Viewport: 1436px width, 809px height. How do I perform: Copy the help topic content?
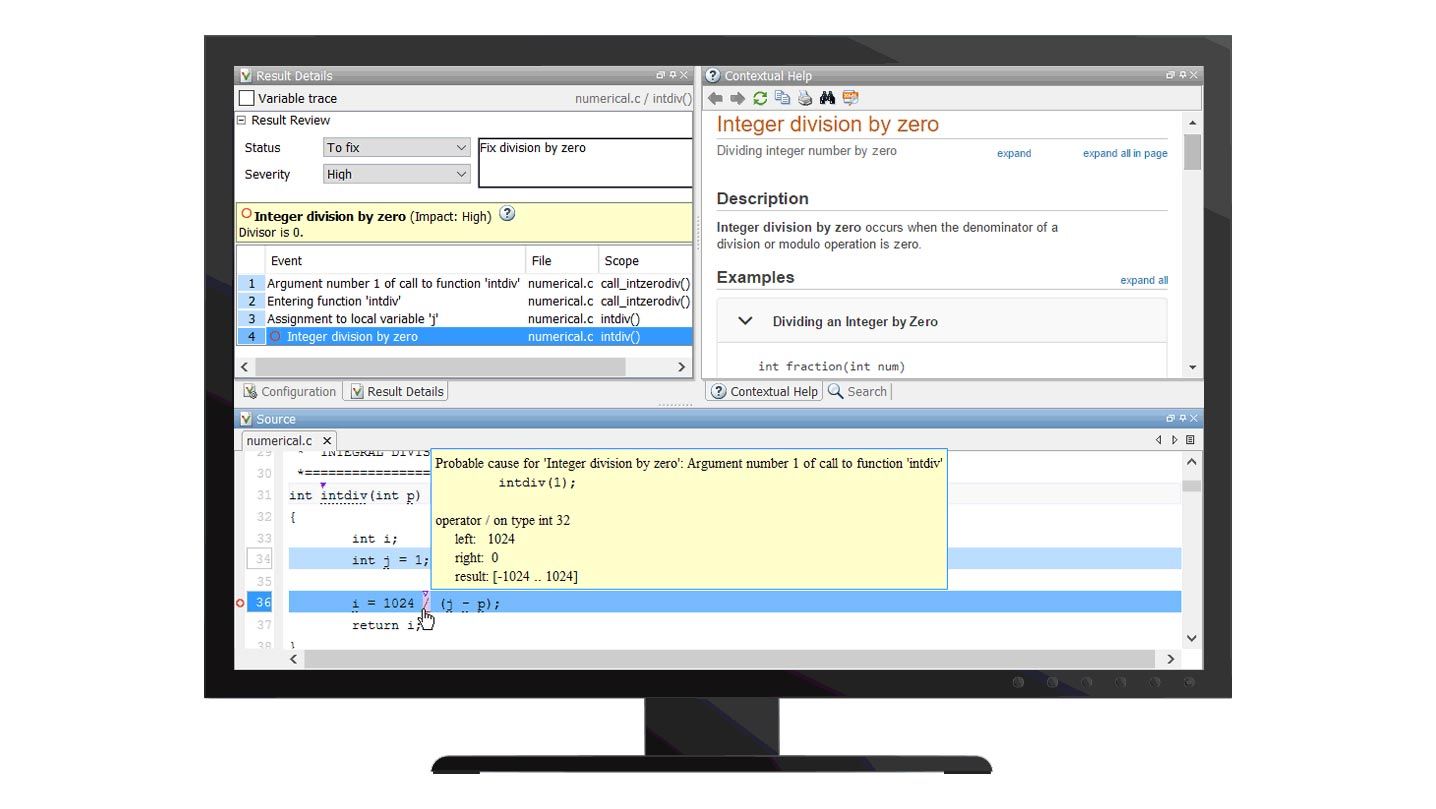(x=783, y=98)
